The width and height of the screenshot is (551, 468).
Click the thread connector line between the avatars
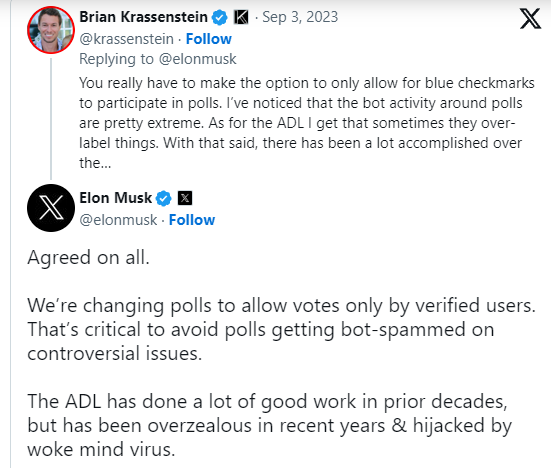(x=51, y=119)
